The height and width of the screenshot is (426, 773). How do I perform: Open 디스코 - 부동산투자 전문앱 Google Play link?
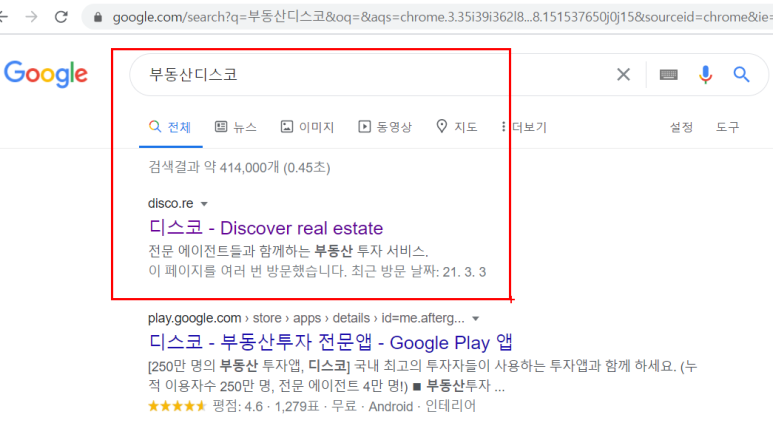coord(331,342)
